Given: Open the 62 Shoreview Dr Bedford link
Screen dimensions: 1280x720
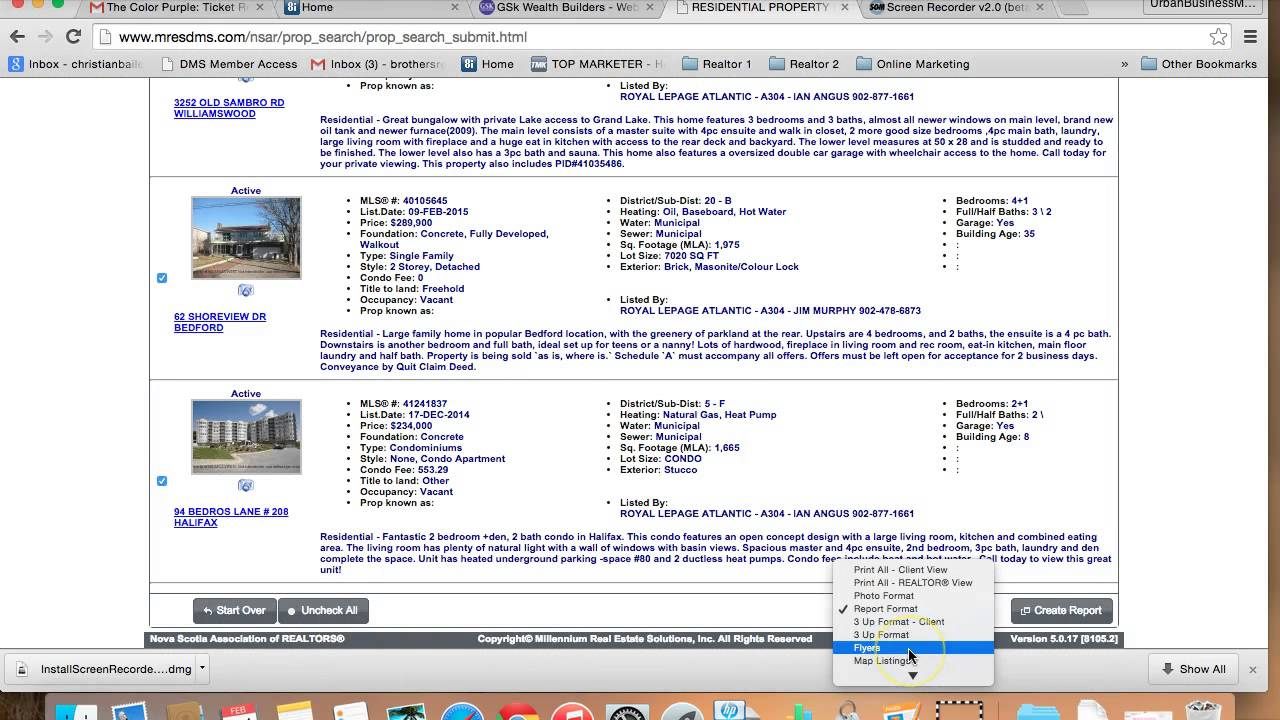Looking at the screenshot, I should point(220,322).
